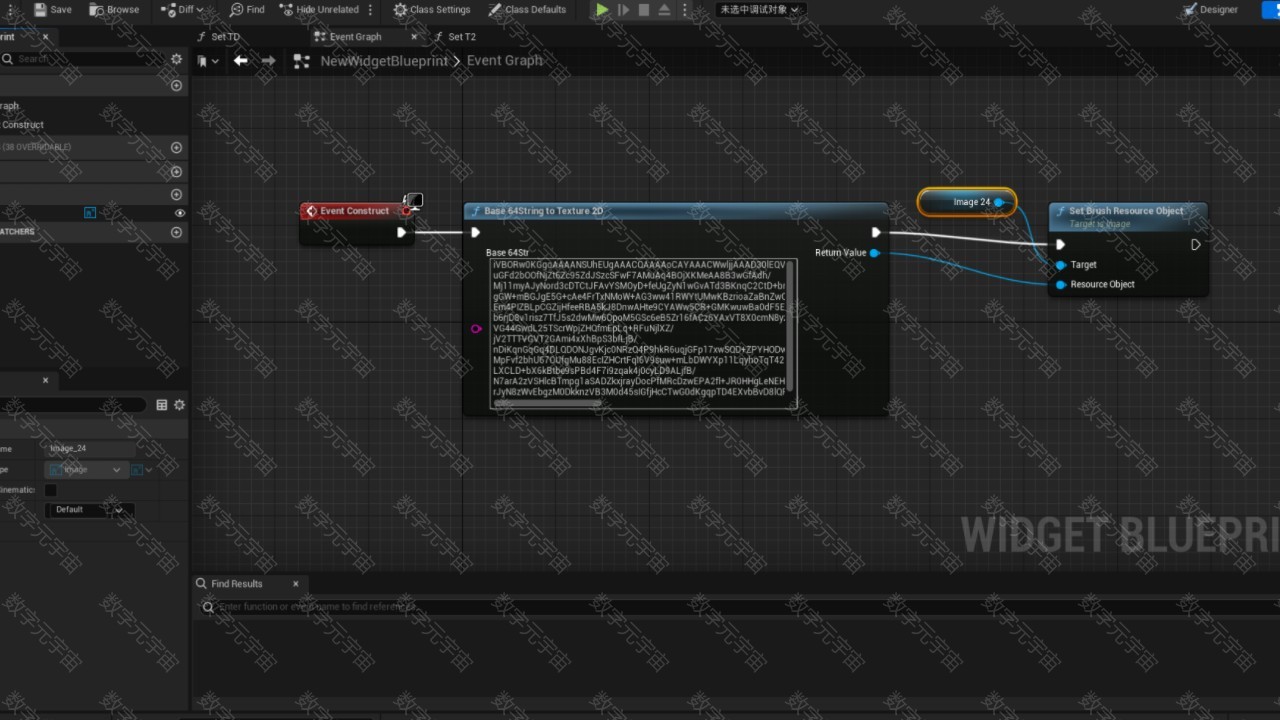The image size is (1280, 720).
Task: Browse to the asset in Content Browser
Action: pos(114,9)
